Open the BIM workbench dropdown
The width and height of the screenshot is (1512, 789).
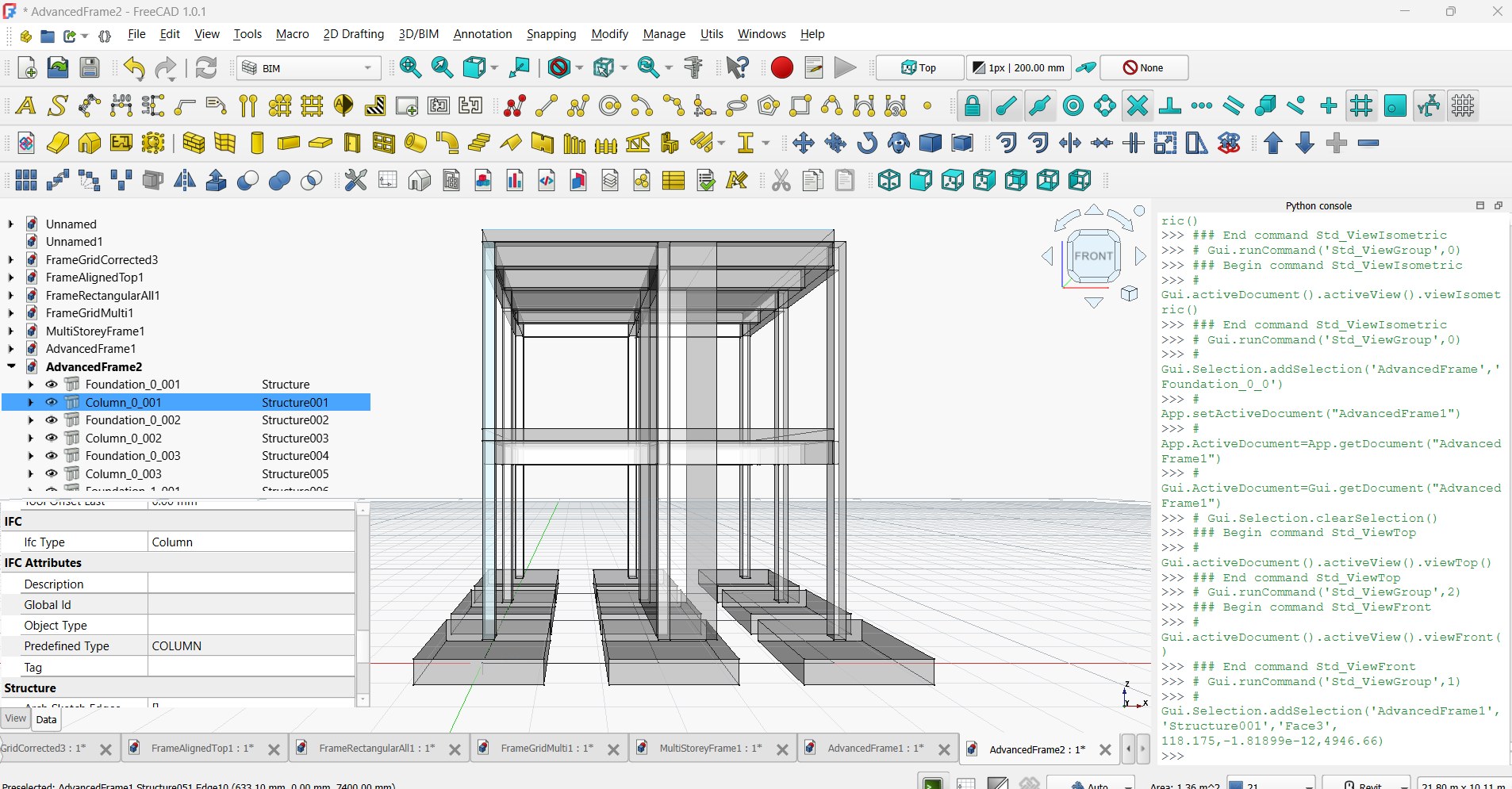tap(309, 68)
